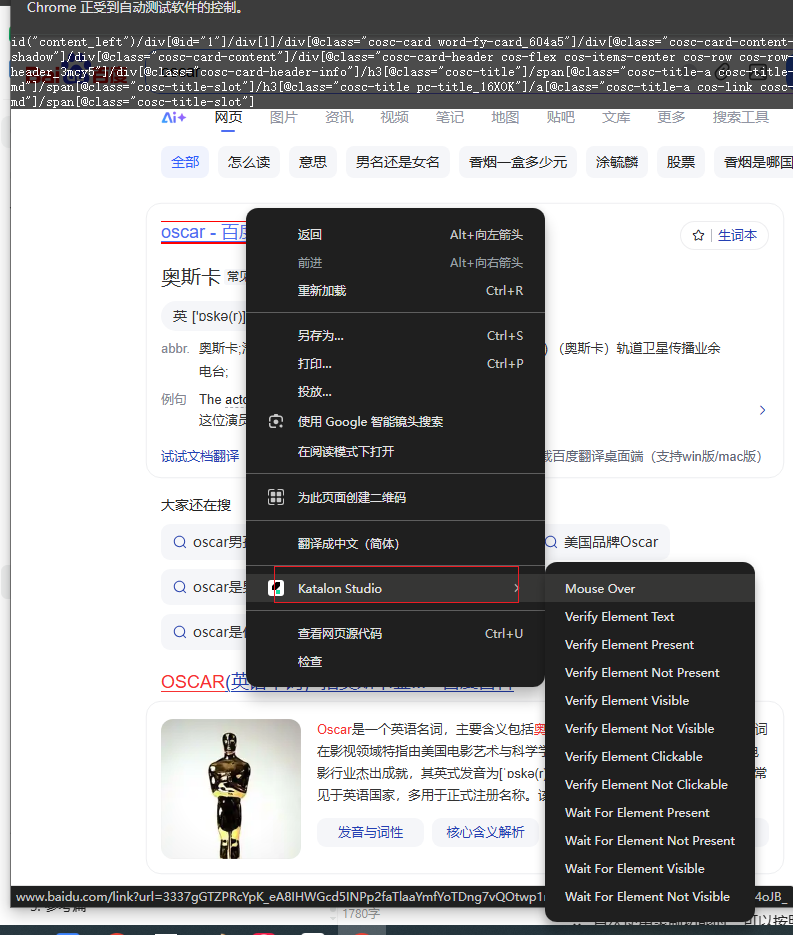Viewport: 793px width, 935px height.
Task: Choose Verify Element Not Clickable
Action: pos(650,785)
